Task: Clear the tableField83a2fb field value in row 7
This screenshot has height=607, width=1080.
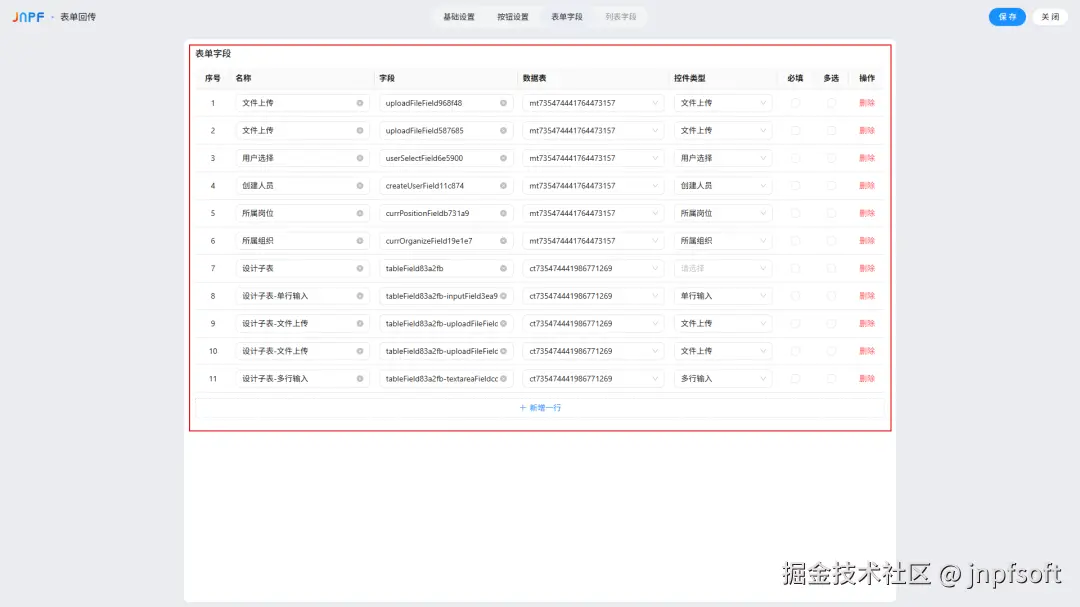Action: coord(503,269)
